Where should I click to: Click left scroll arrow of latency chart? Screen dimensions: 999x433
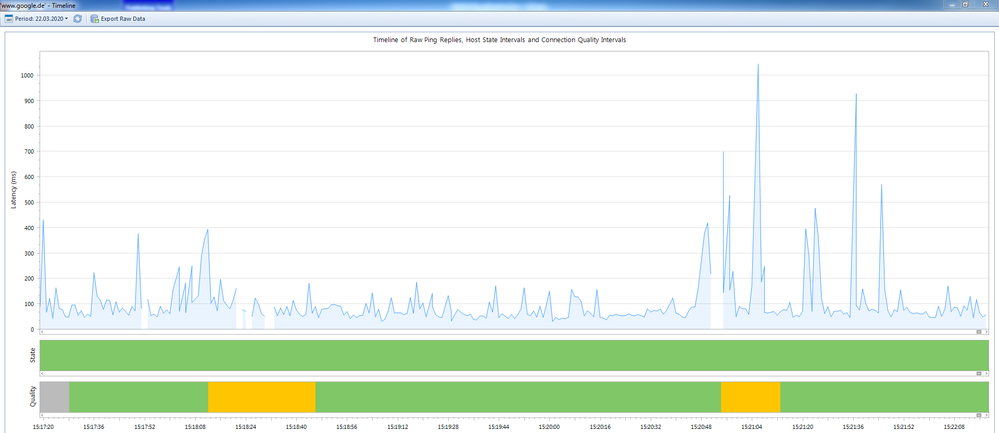tap(42, 332)
